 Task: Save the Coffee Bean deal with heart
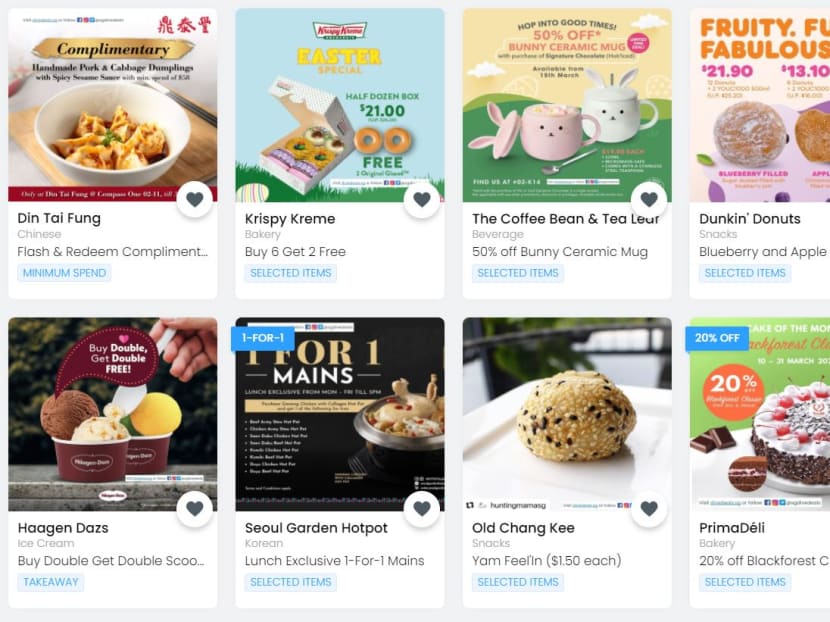pos(649,200)
